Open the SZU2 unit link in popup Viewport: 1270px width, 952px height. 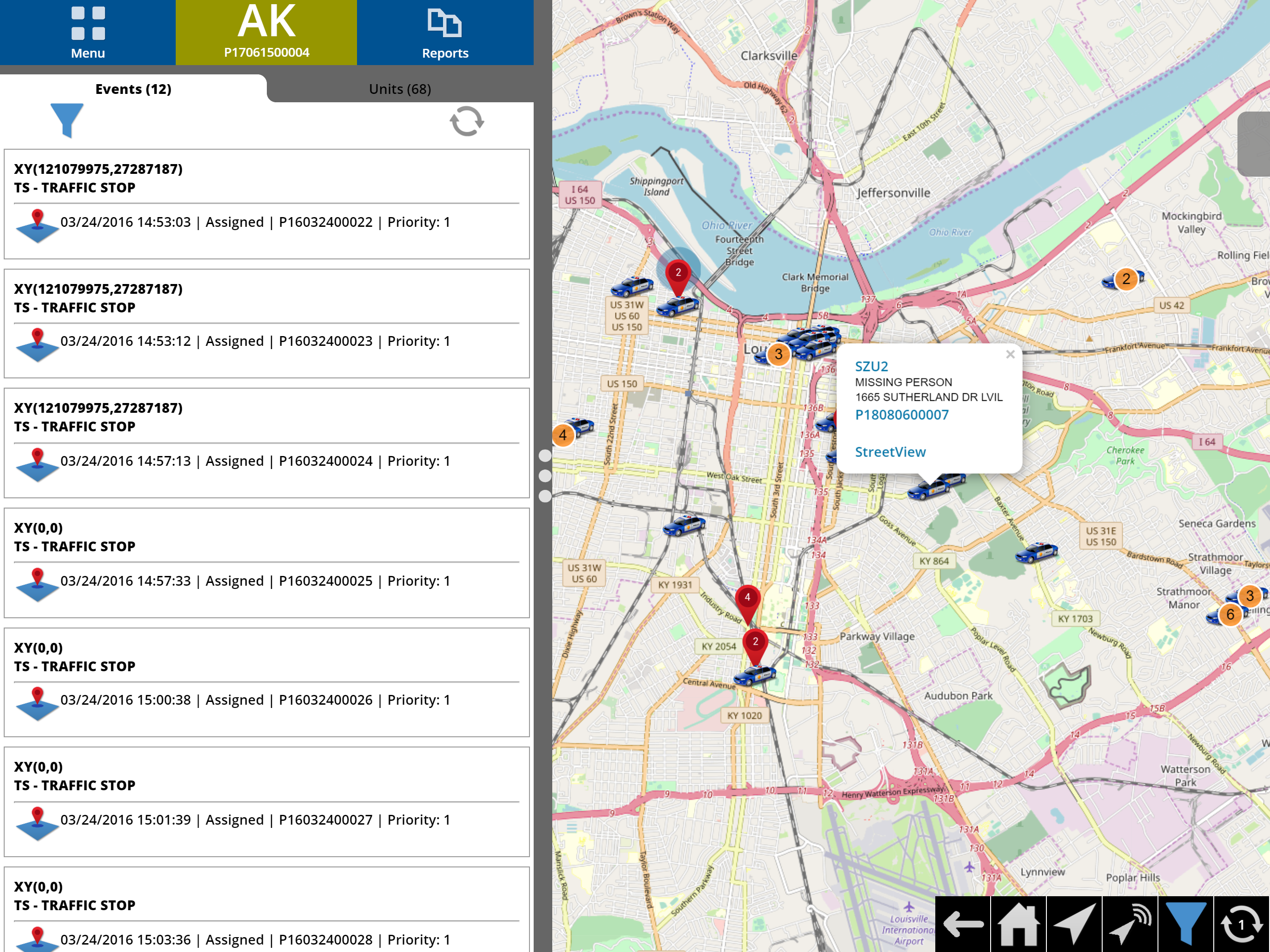(872, 366)
